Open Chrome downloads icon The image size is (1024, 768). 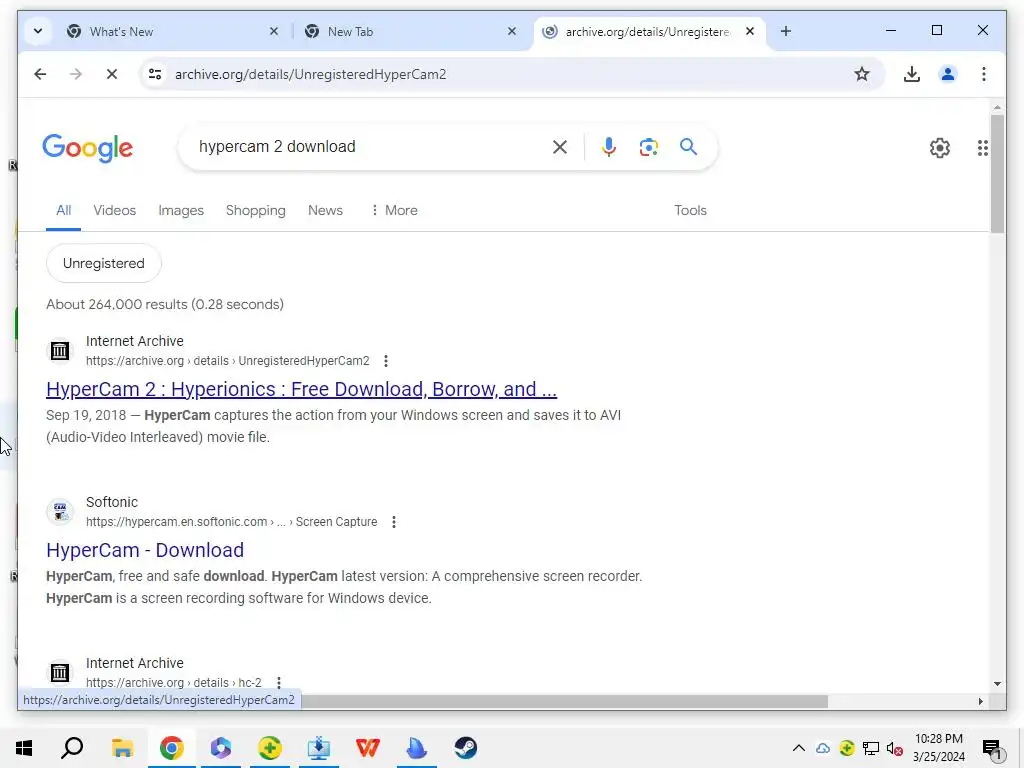point(912,74)
